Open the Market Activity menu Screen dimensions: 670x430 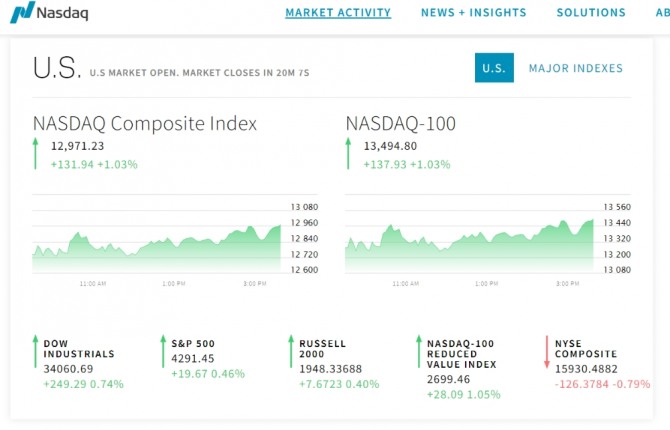pos(338,13)
